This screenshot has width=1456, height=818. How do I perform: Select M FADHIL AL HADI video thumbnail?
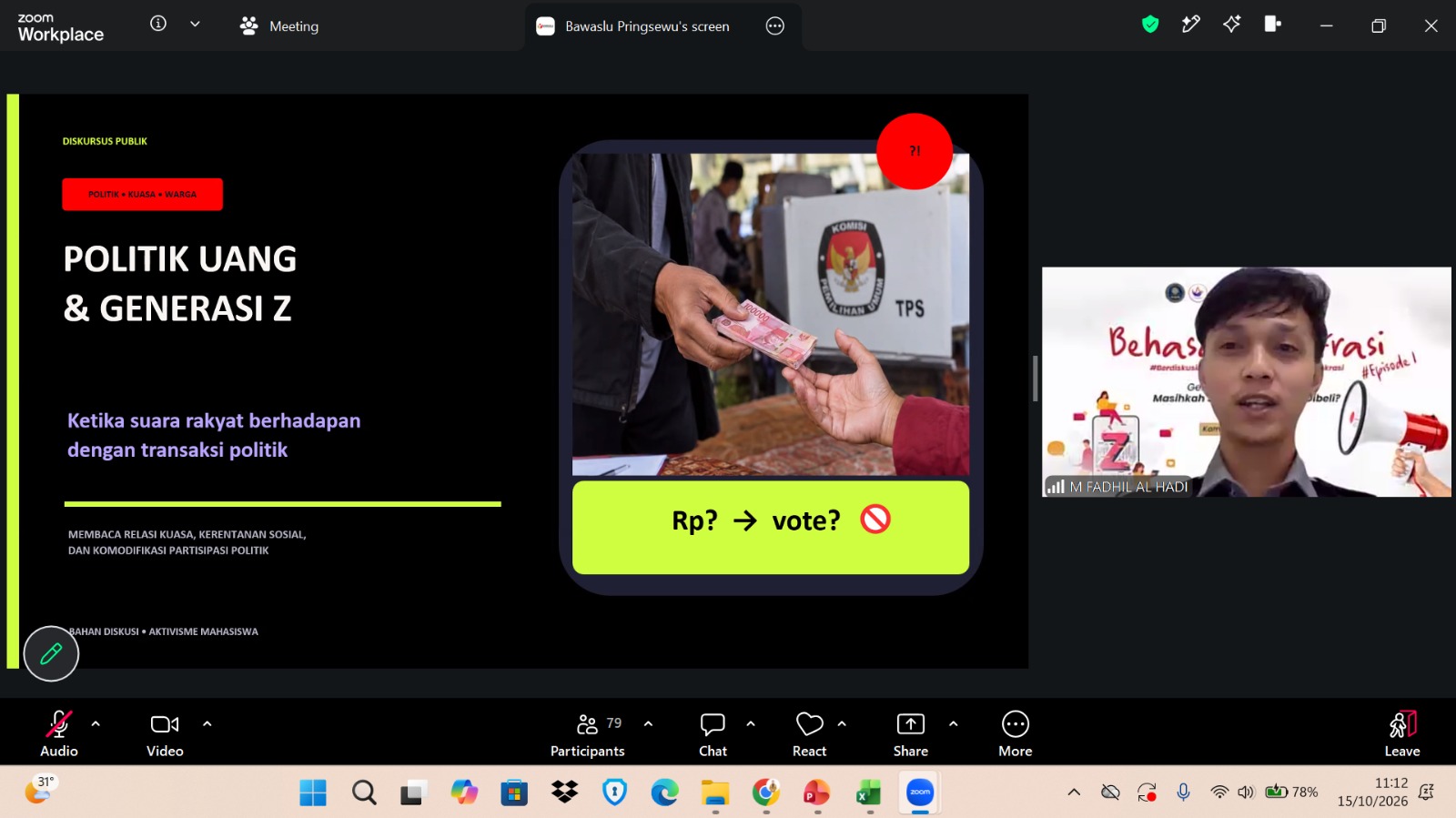click(x=1247, y=381)
